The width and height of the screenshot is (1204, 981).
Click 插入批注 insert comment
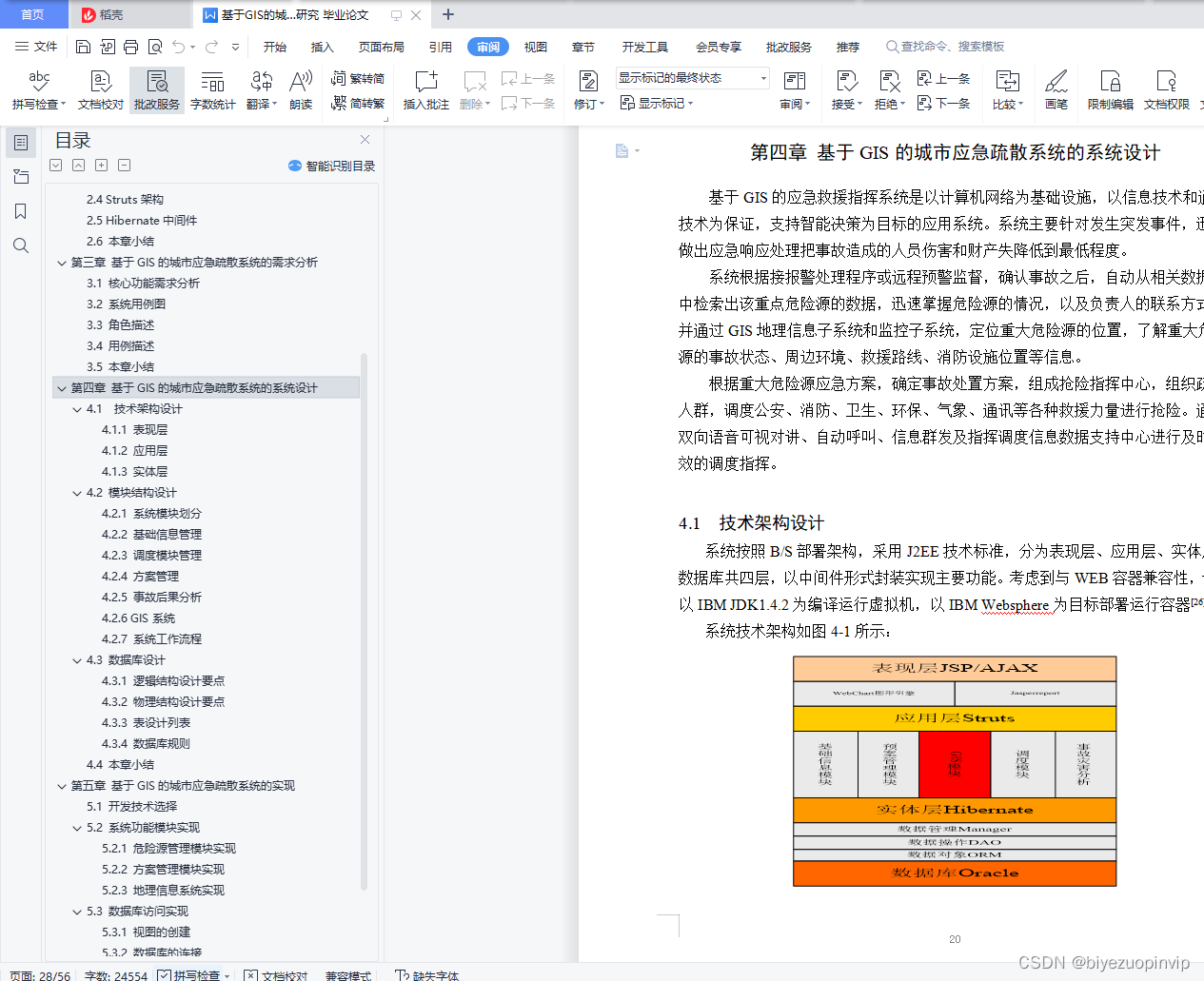[426, 90]
